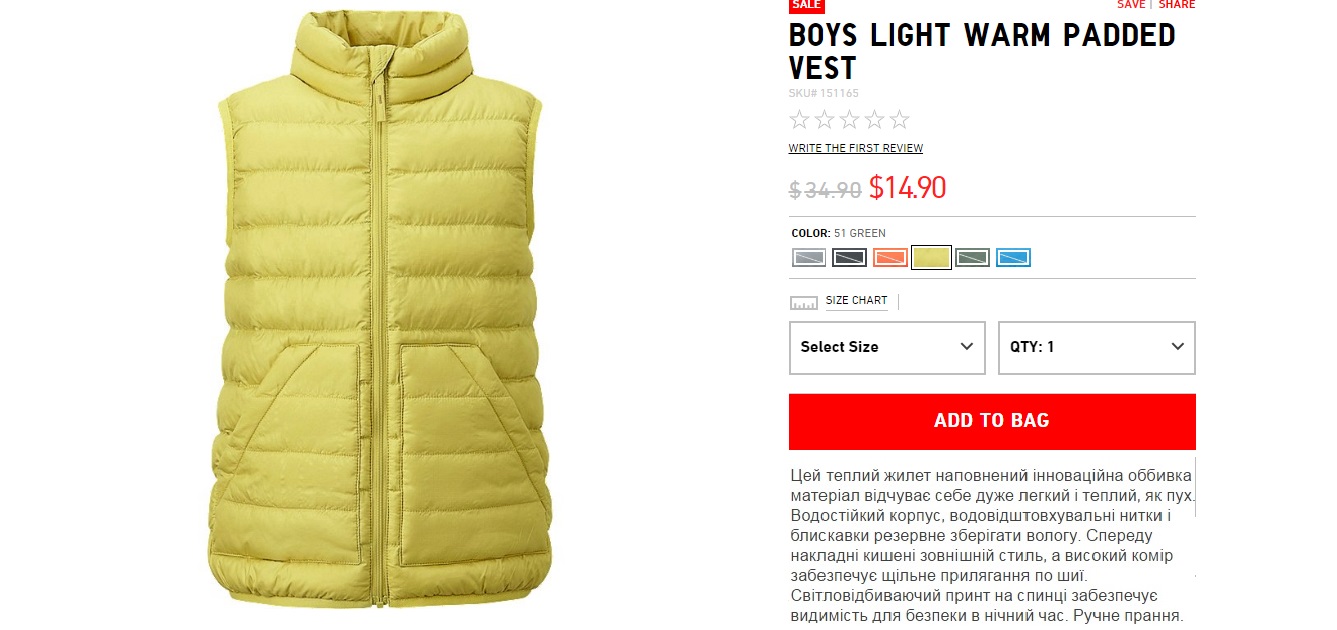Click the first rating star
The width and height of the screenshot is (1337, 630).
click(799, 120)
